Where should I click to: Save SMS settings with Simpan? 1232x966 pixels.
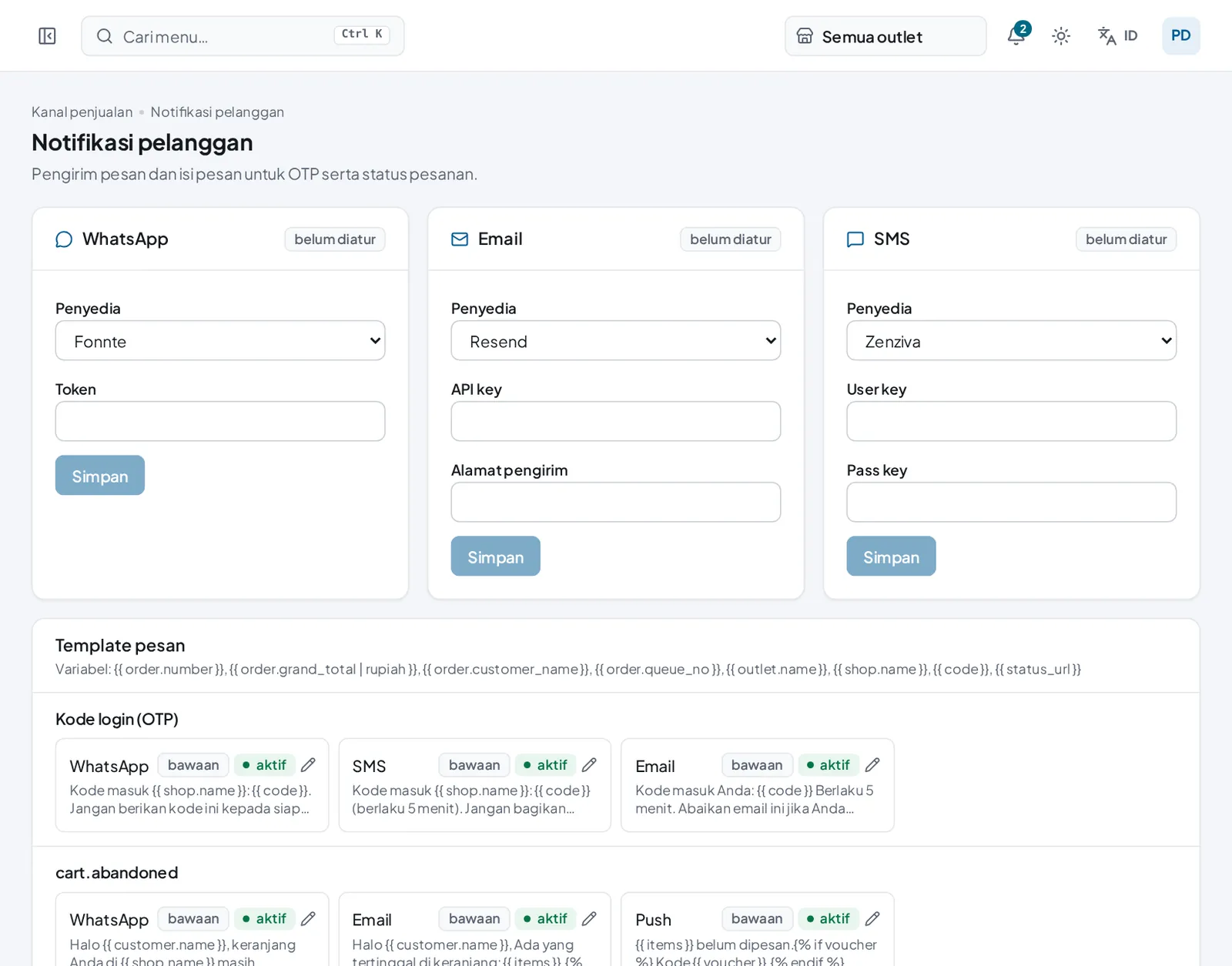pyautogui.click(x=892, y=557)
